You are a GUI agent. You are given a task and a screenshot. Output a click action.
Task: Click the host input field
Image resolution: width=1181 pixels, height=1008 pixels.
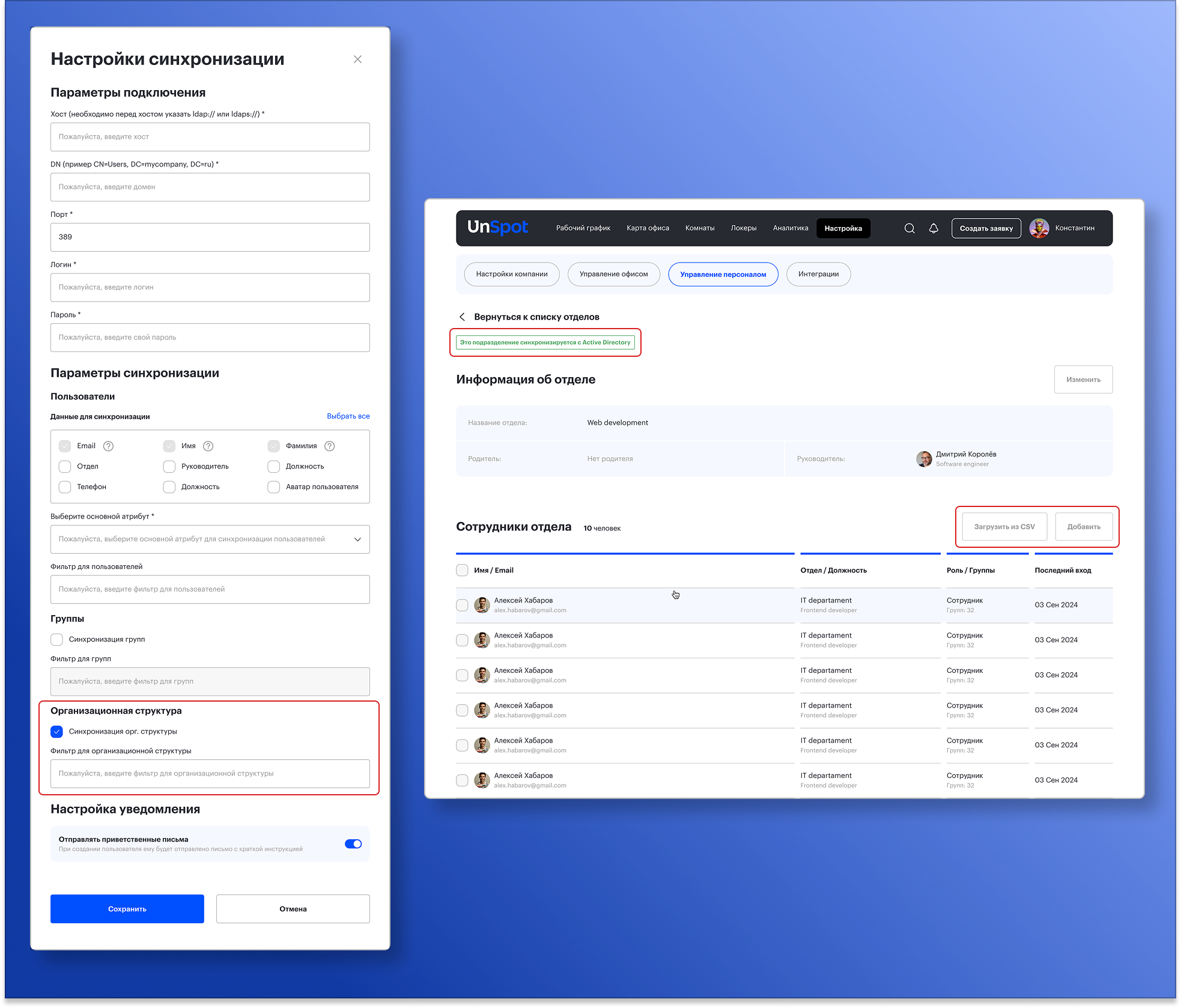[210, 137]
